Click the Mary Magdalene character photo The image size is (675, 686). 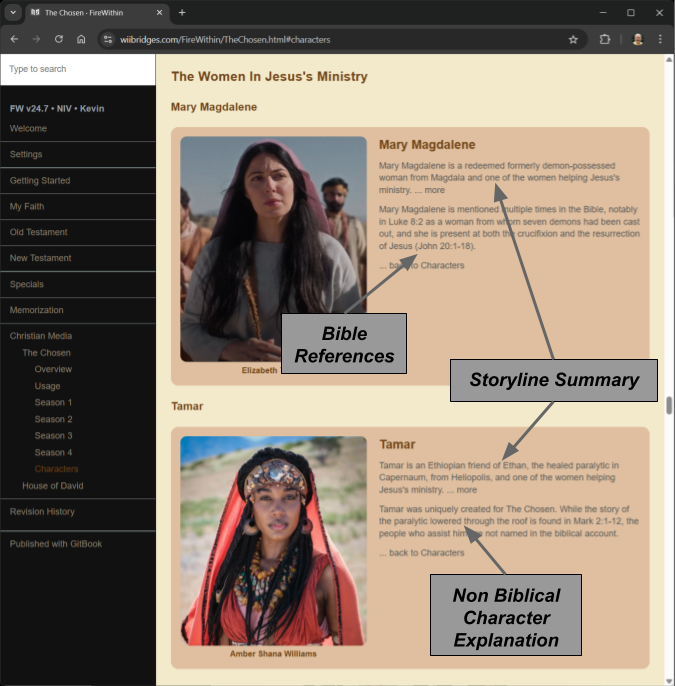click(x=273, y=249)
